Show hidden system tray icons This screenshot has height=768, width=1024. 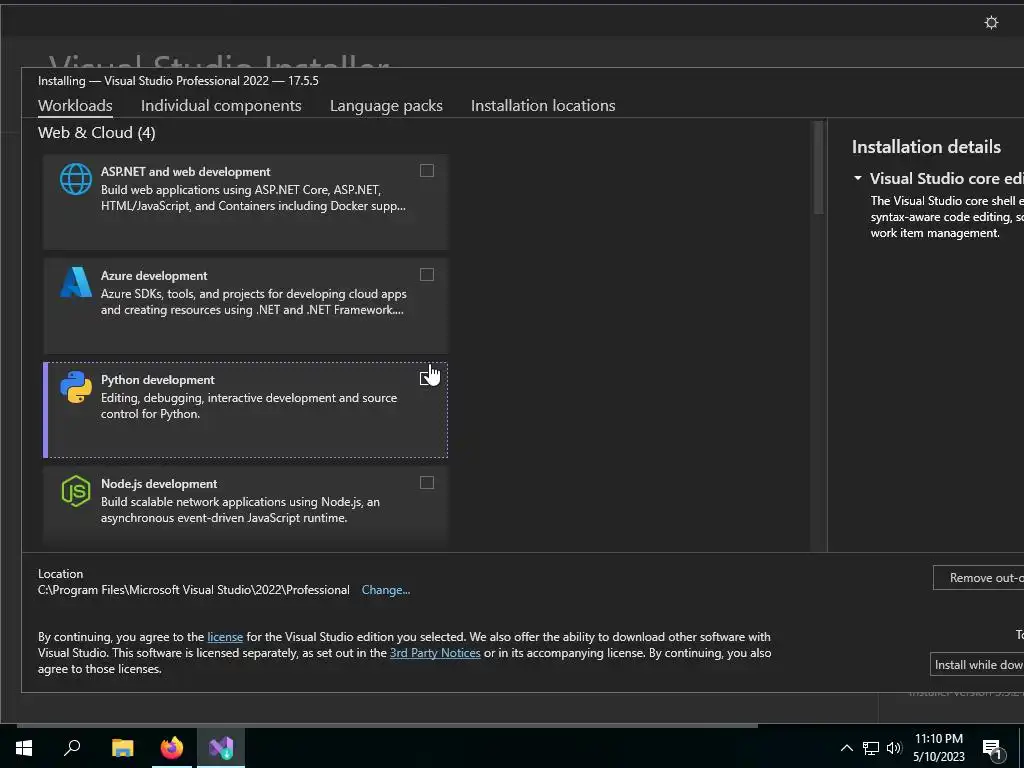(846, 748)
